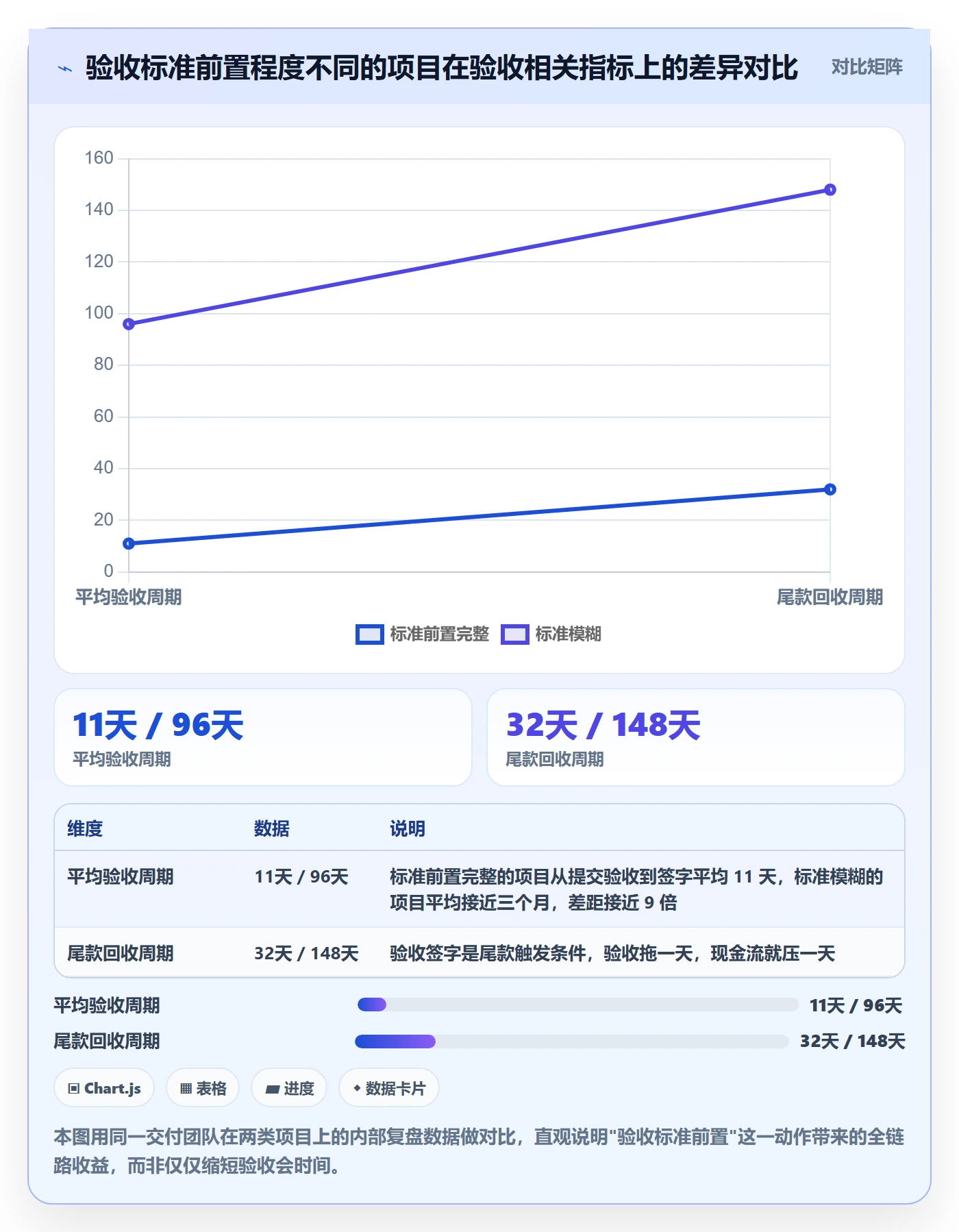Click the 11天 / 96天 data card
The height and width of the screenshot is (1232, 959).
(x=263, y=737)
